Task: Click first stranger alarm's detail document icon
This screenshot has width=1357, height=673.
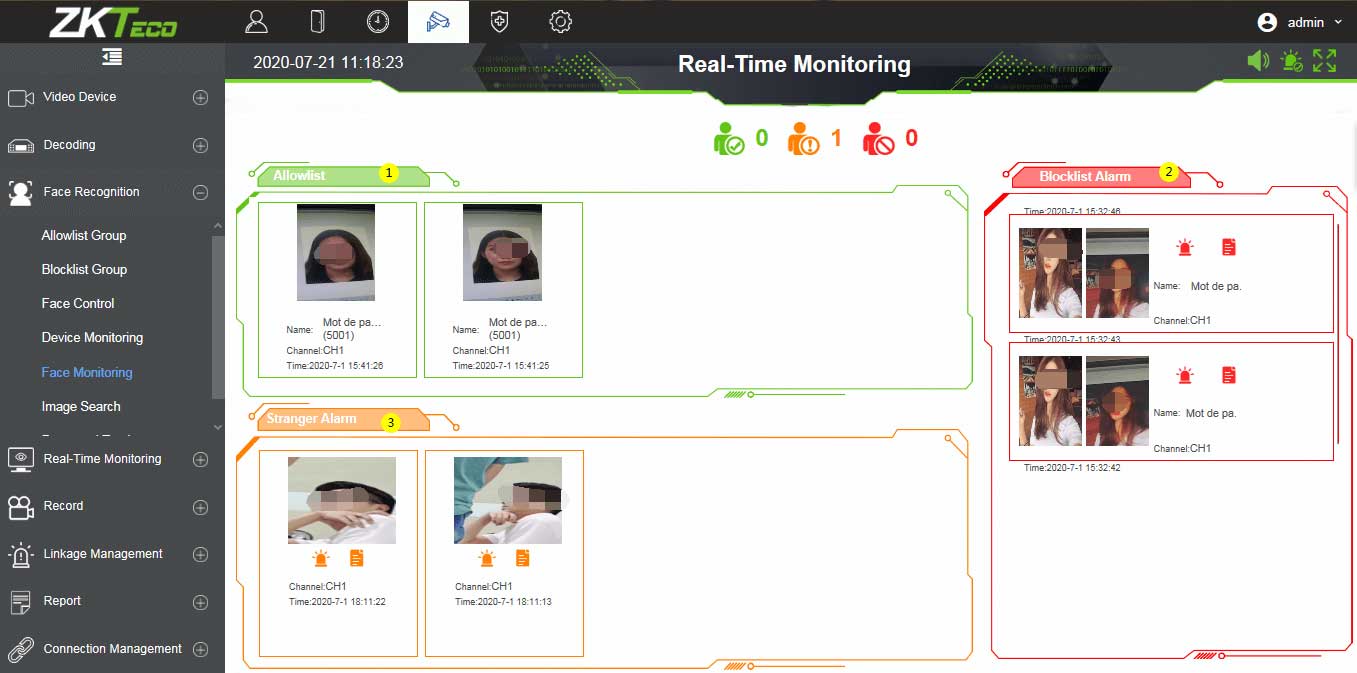Action: (357, 559)
